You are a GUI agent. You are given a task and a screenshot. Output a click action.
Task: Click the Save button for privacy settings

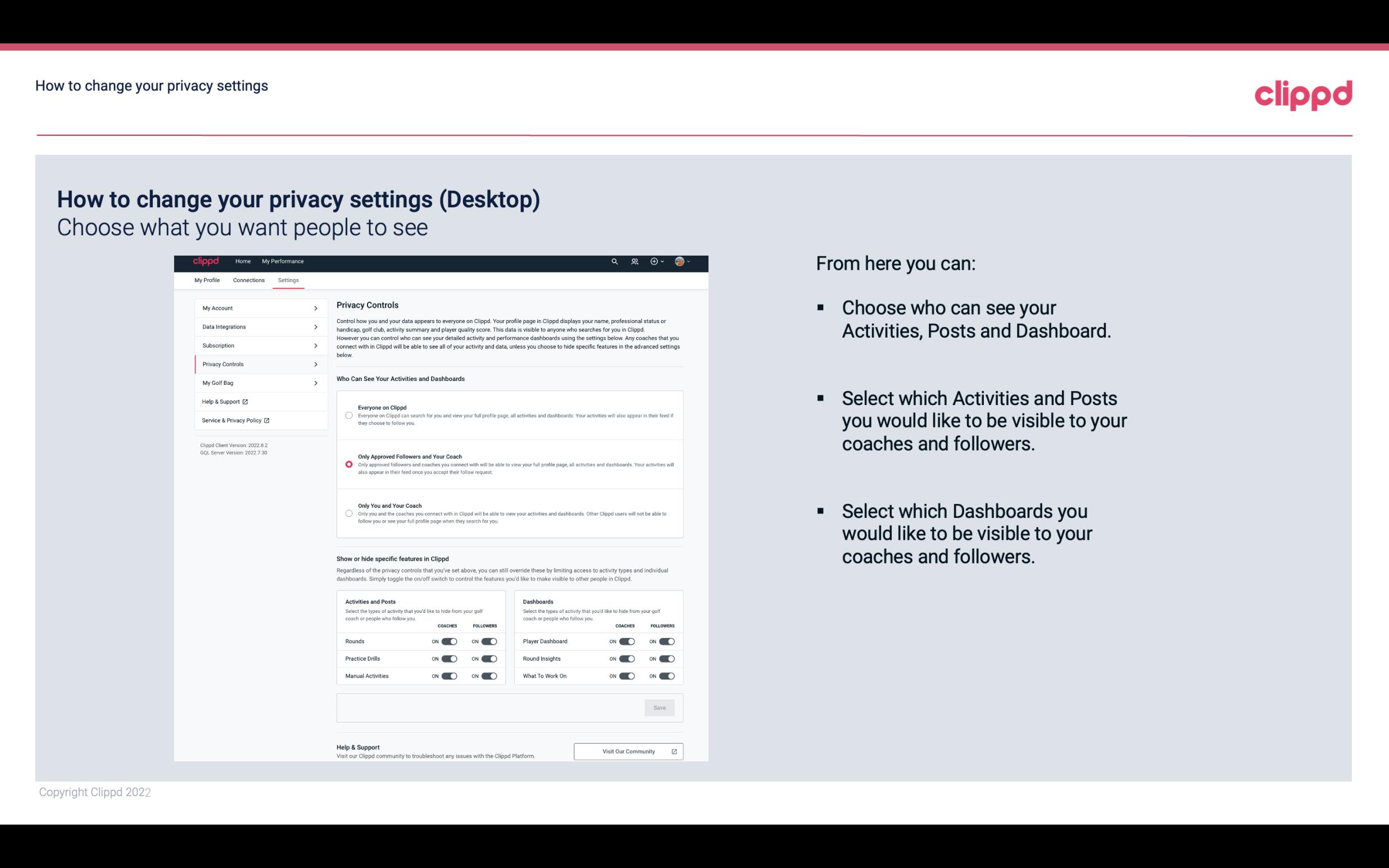659,707
